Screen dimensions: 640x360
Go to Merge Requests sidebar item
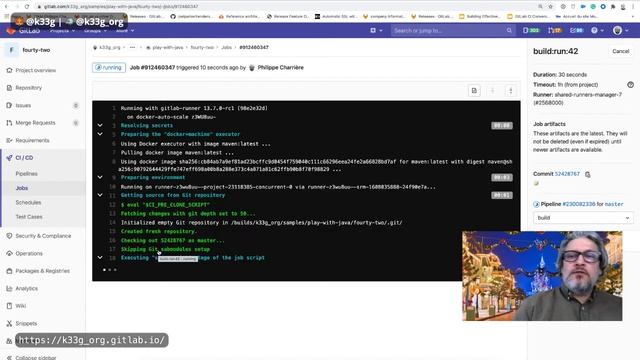(35, 123)
